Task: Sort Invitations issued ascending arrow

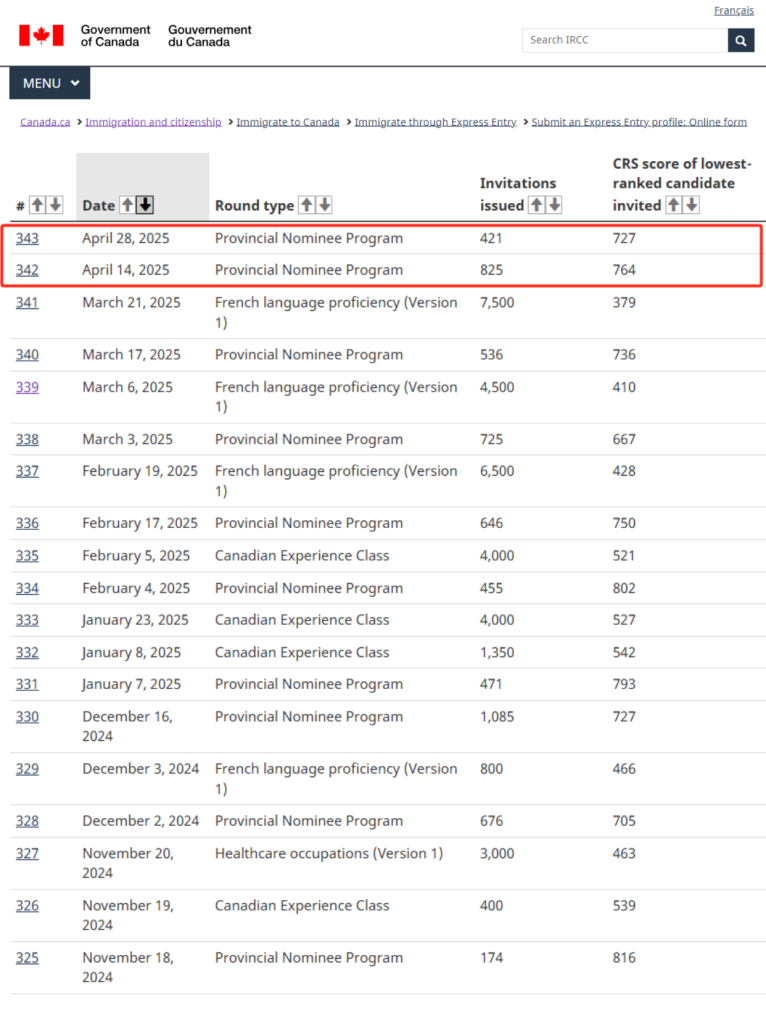Action: pyautogui.click(x=536, y=205)
